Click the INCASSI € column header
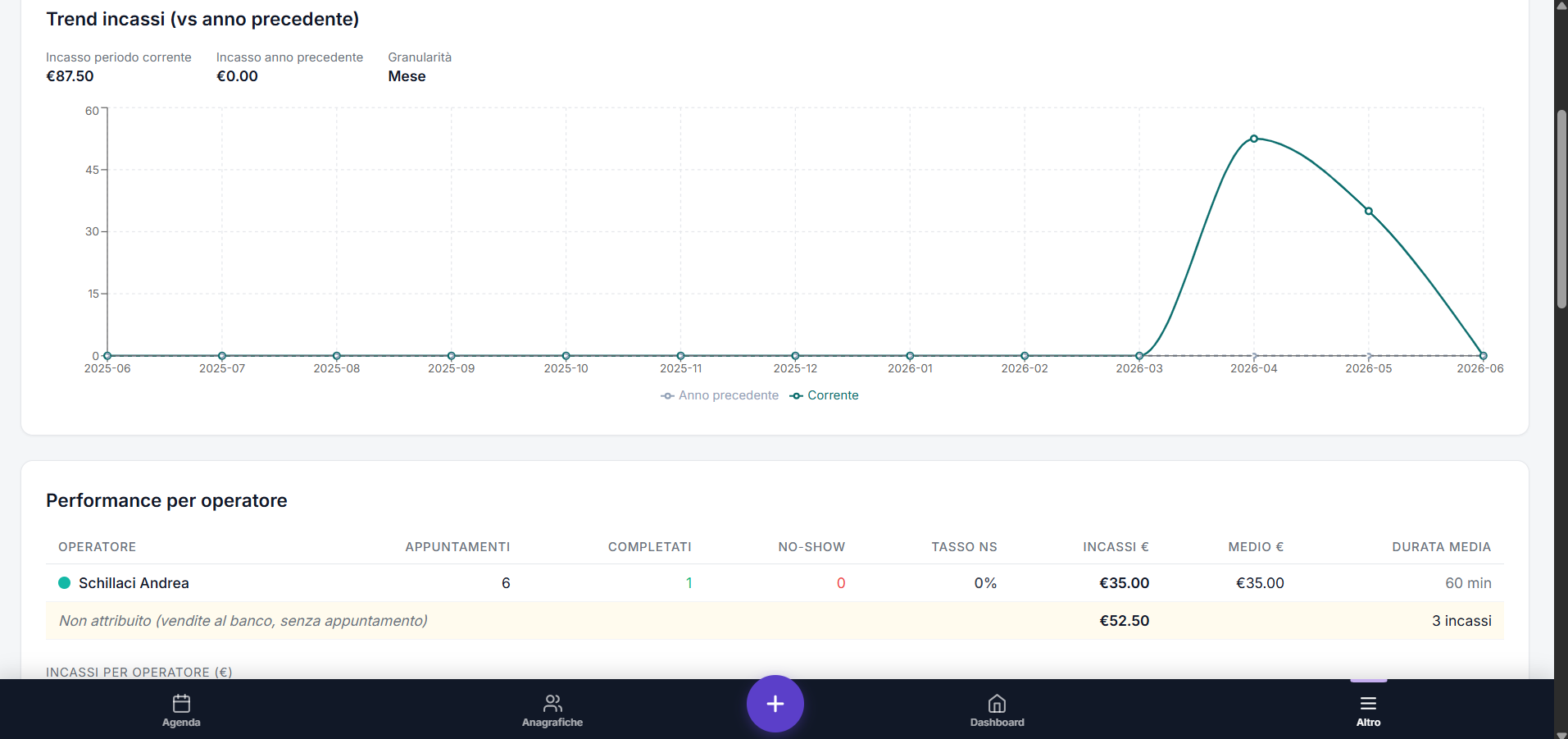Screen dimensions: 1568x739 [1116, 547]
